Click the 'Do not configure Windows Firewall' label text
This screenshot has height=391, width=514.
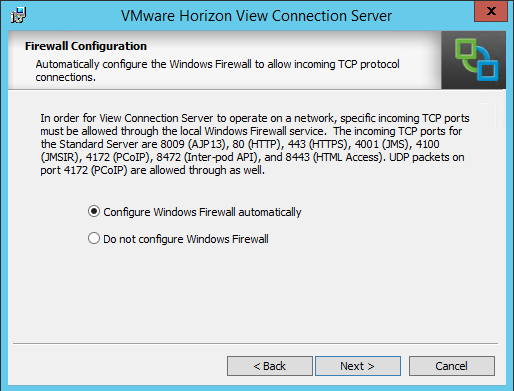click(186, 239)
